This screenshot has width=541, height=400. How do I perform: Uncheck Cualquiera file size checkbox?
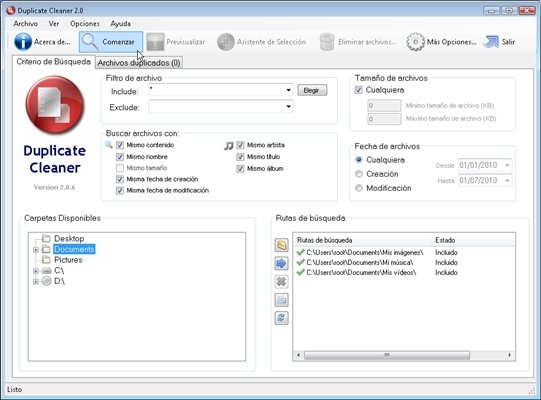tap(358, 90)
